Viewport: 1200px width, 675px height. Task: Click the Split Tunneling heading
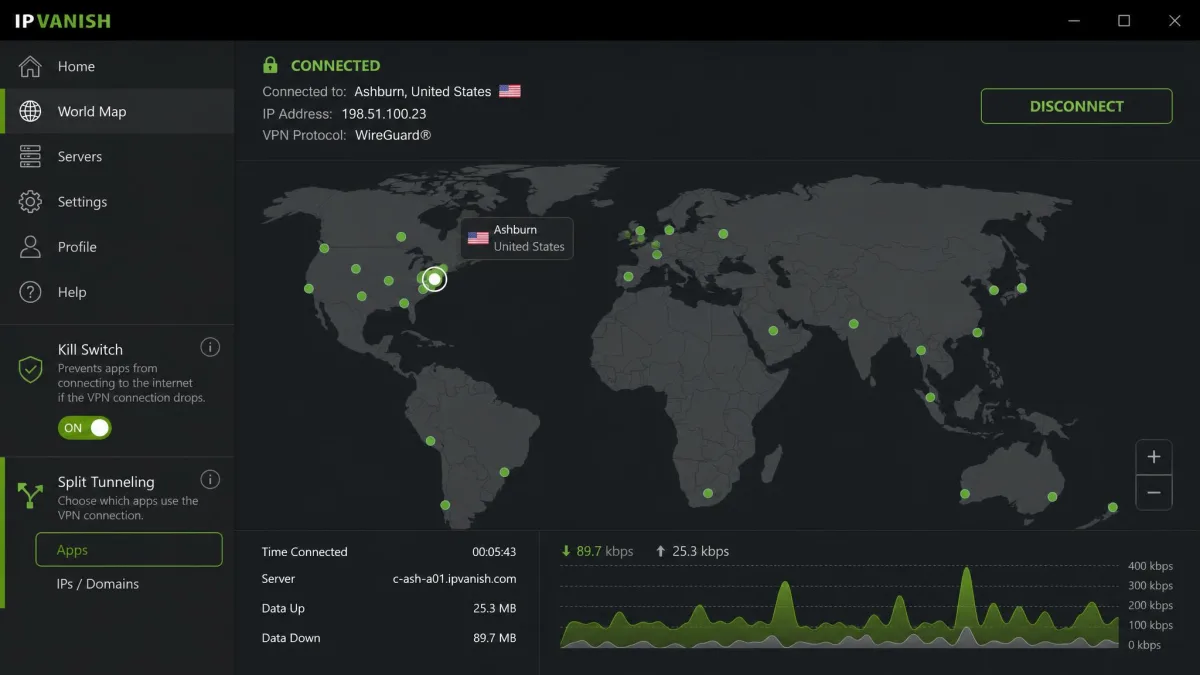pyautogui.click(x=106, y=481)
